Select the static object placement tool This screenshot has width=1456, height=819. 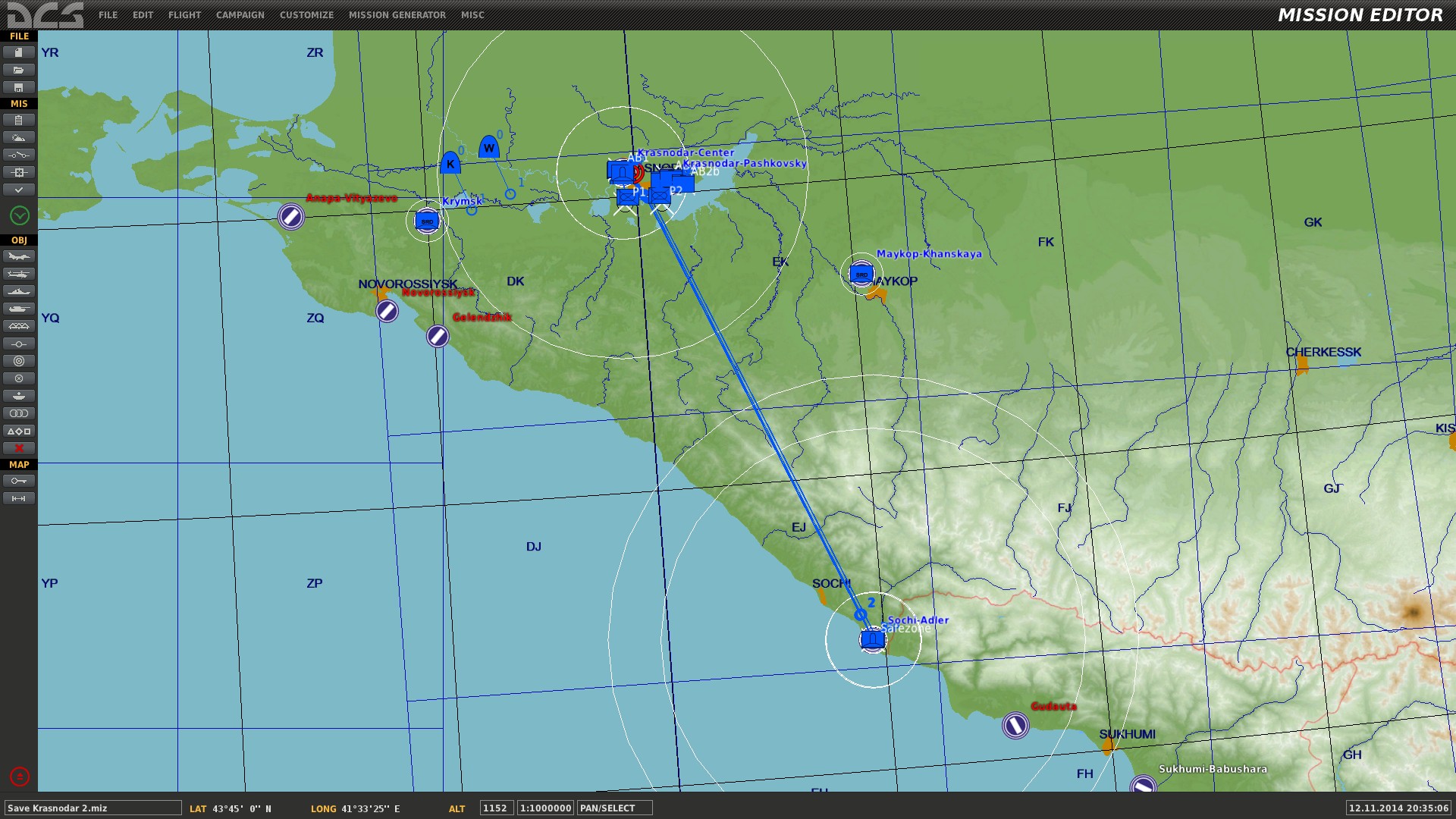[x=19, y=326]
